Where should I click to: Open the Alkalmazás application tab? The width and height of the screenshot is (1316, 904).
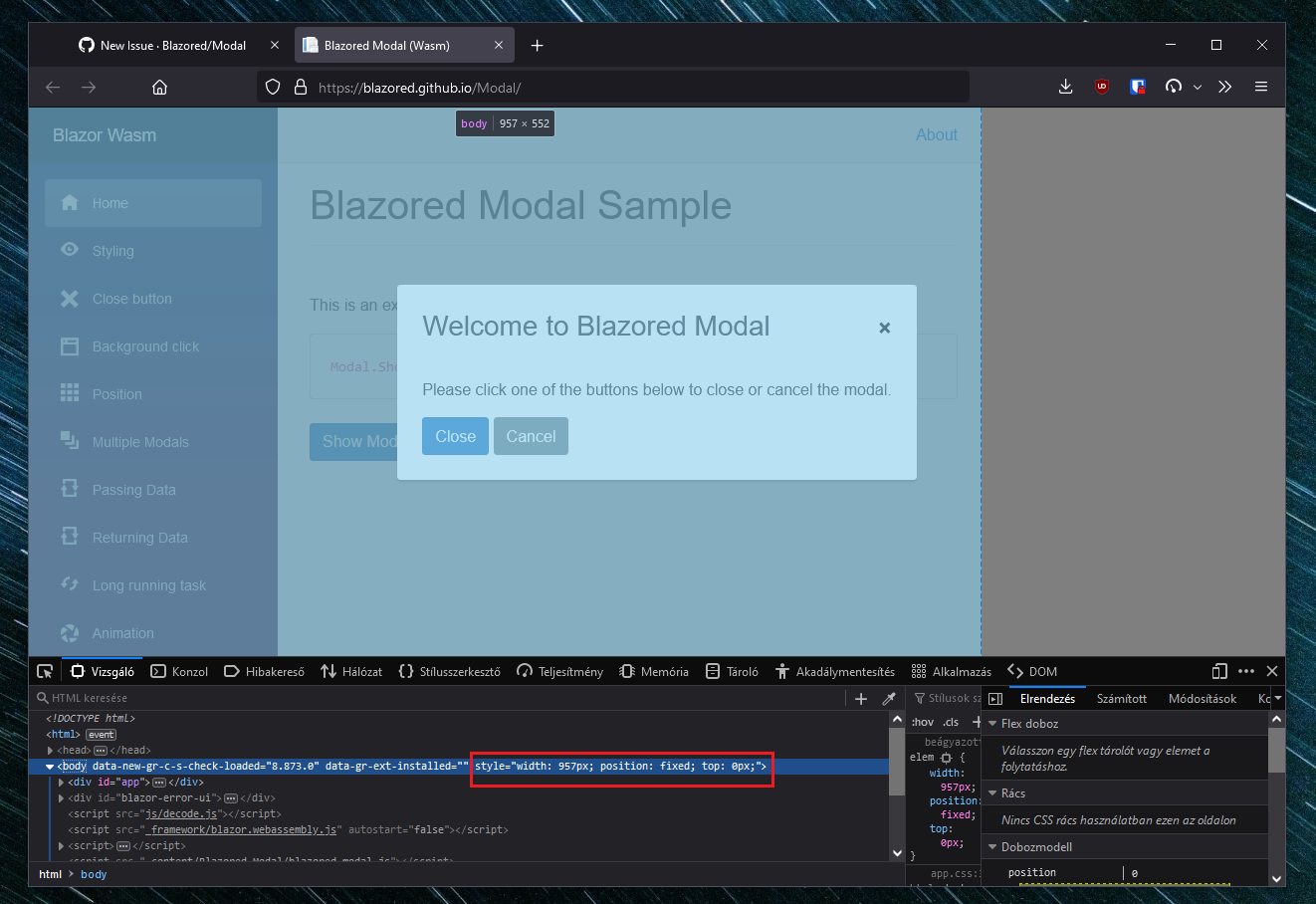(952, 672)
